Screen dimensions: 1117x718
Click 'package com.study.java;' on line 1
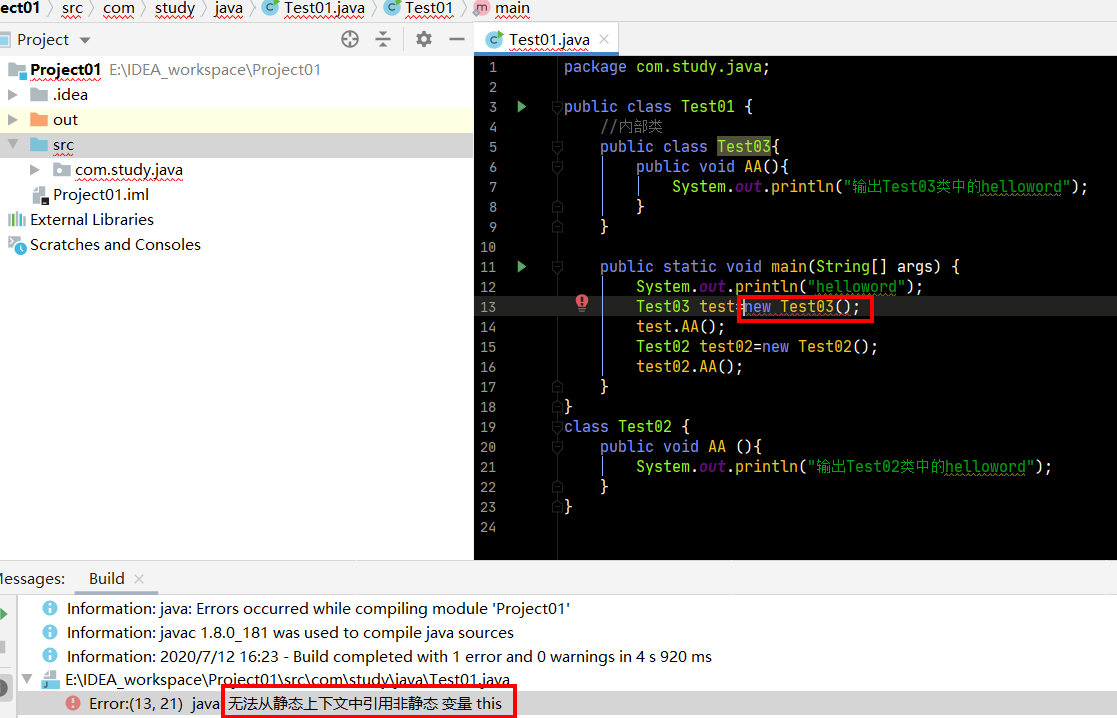click(x=667, y=67)
